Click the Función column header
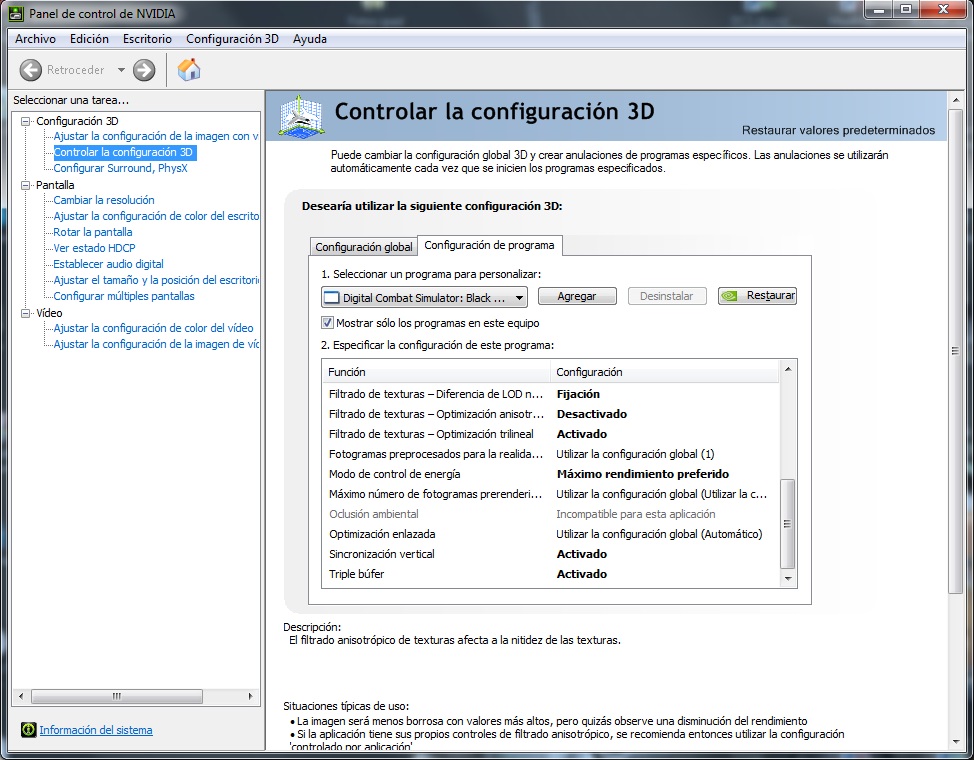Screen dimensions: 974x760 436,372
